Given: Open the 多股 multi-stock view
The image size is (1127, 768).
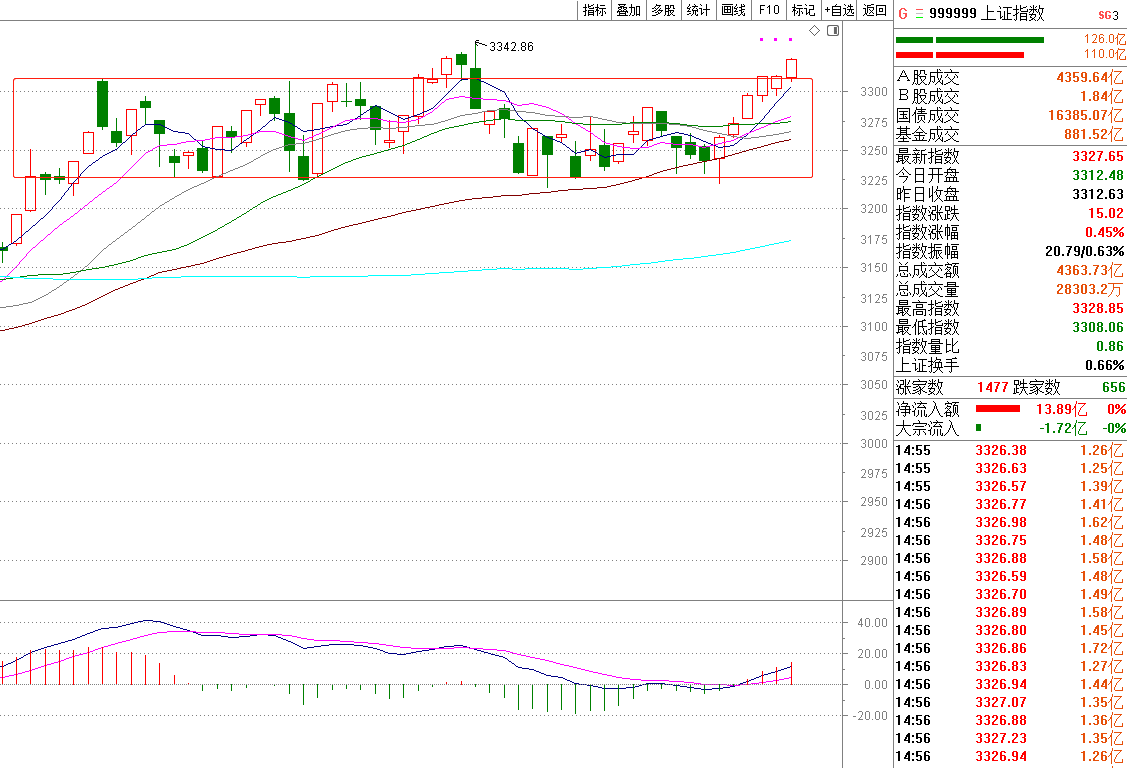Looking at the screenshot, I should coord(663,10).
